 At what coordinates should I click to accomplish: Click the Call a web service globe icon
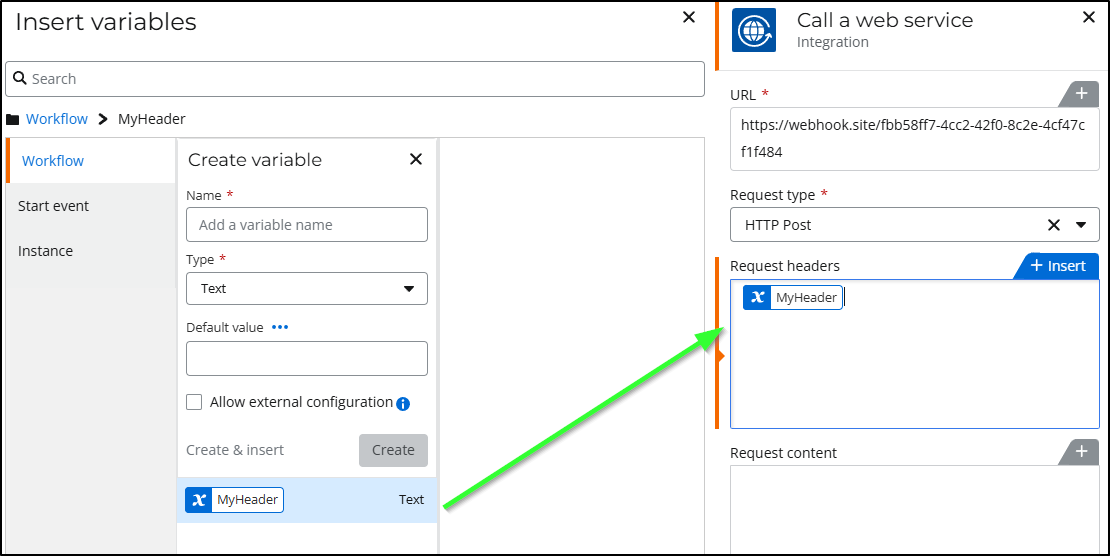(x=754, y=30)
